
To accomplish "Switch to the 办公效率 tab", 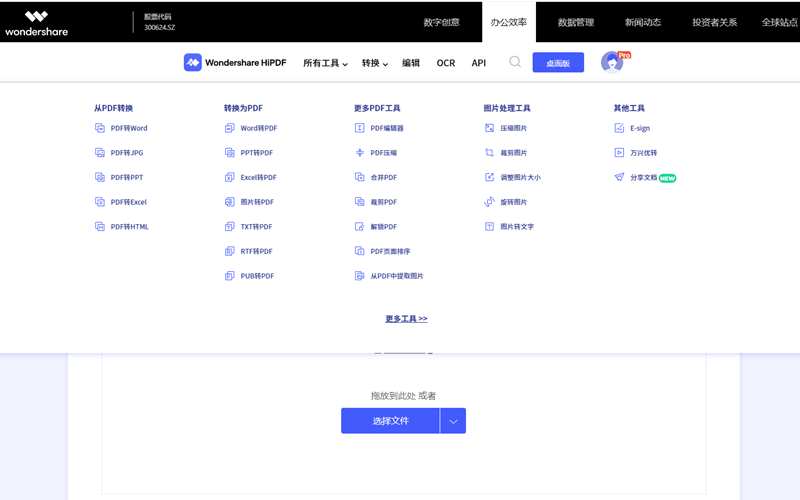I will point(509,22).
